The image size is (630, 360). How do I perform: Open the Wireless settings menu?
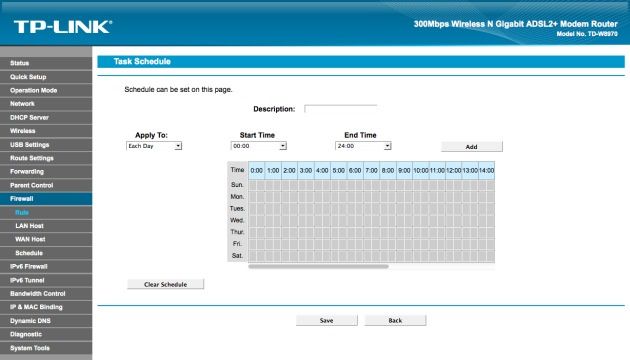(46, 131)
